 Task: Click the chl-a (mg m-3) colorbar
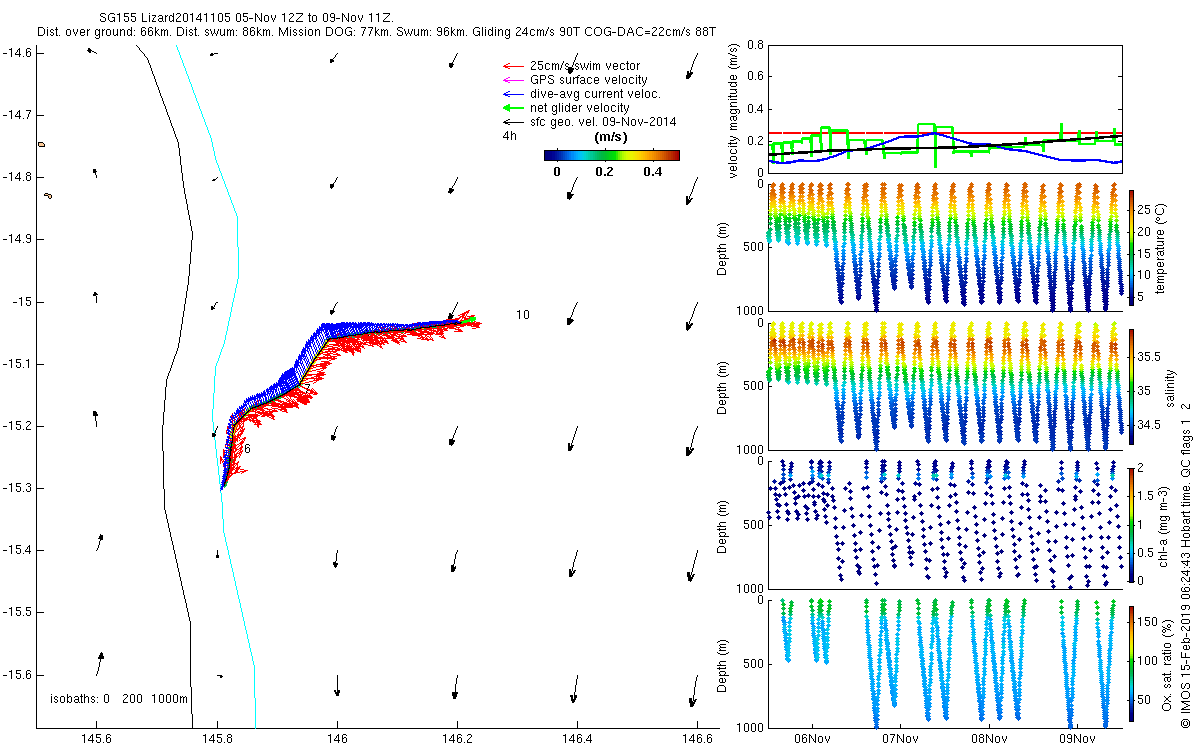[1132, 525]
